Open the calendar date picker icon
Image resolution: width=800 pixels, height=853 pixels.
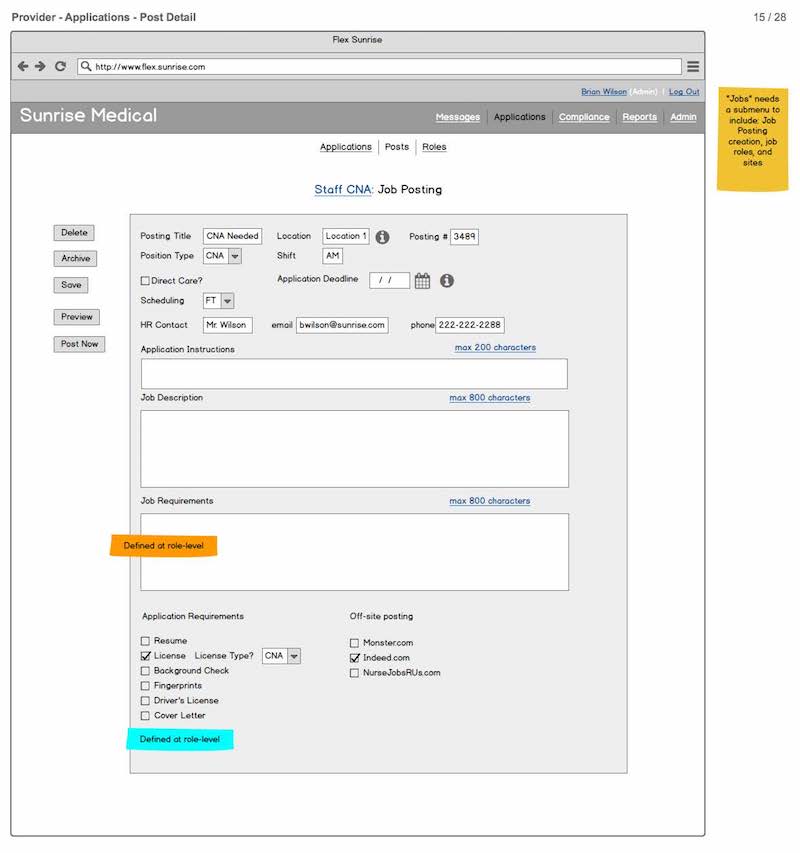(x=423, y=281)
